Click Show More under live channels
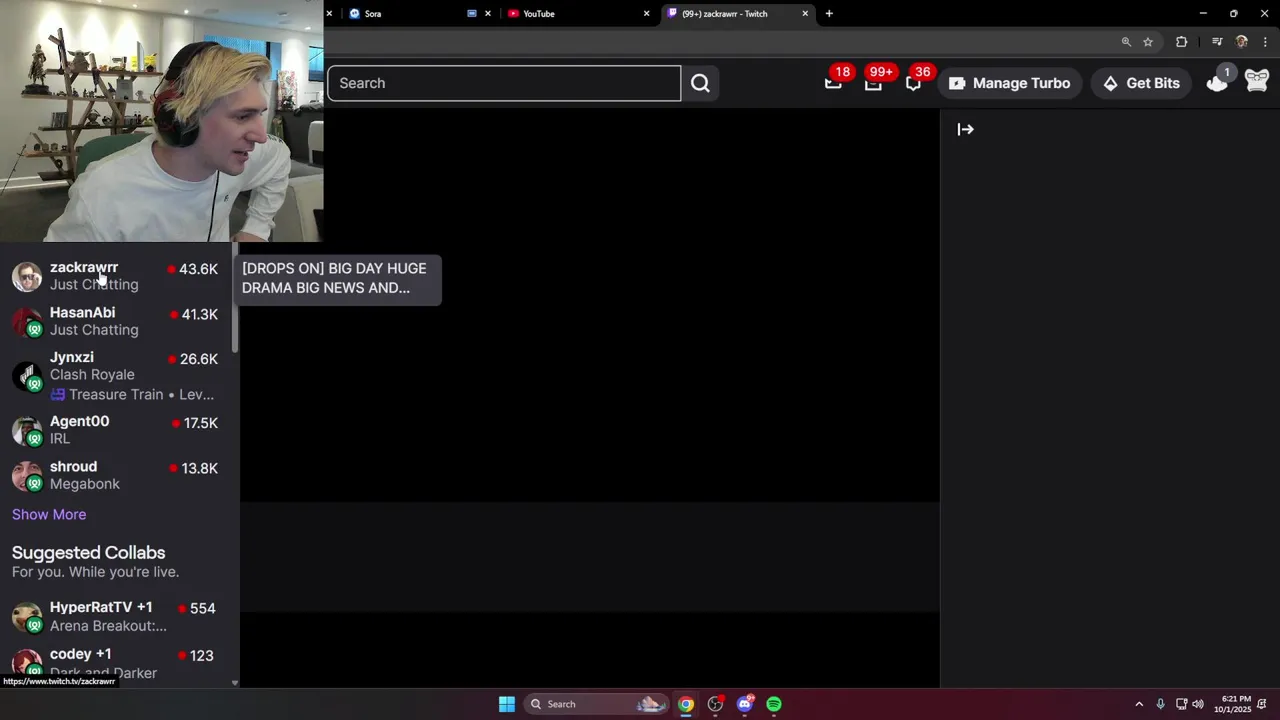Viewport: 1280px width, 720px height. tap(49, 514)
